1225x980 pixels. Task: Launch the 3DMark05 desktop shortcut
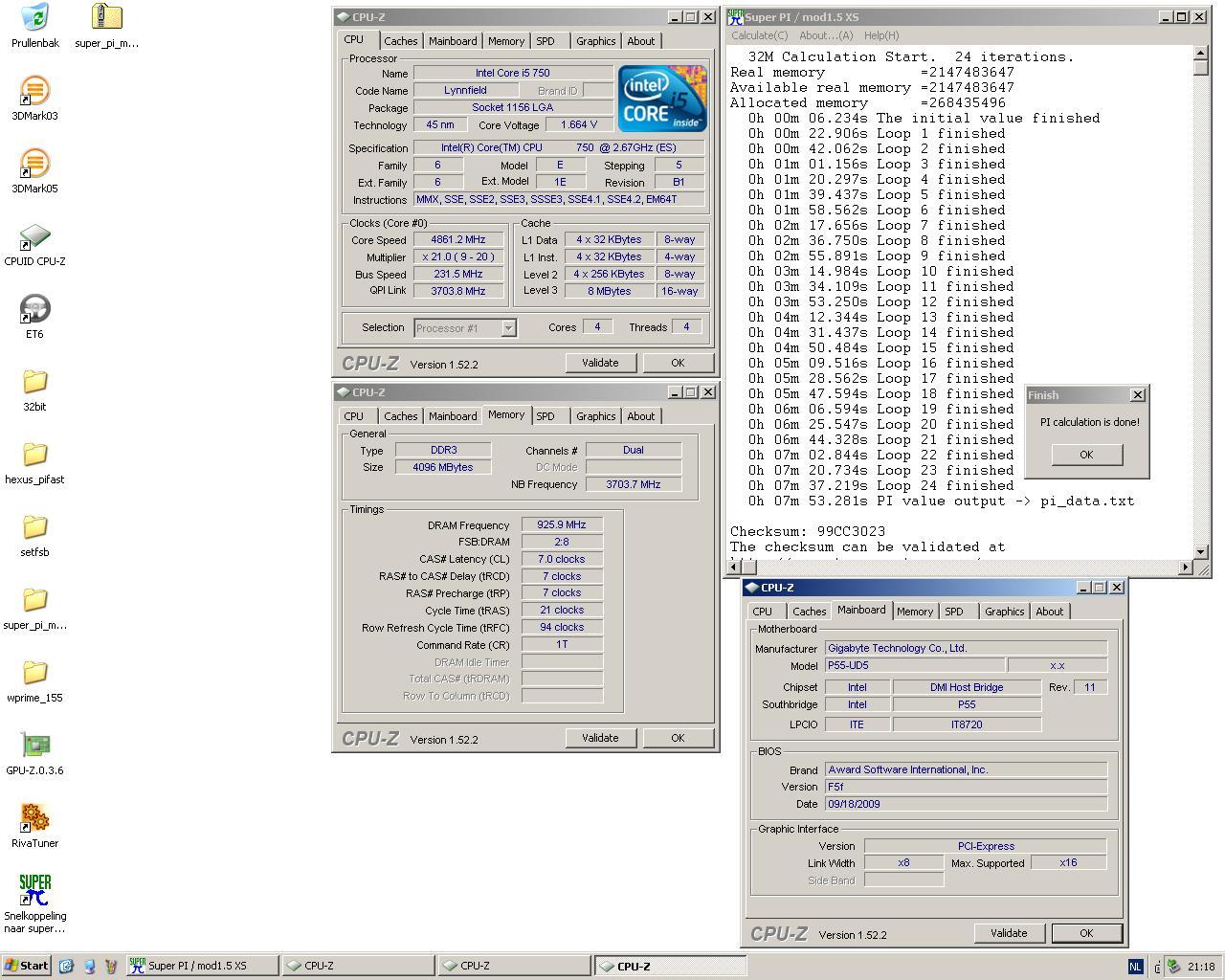tap(34, 163)
